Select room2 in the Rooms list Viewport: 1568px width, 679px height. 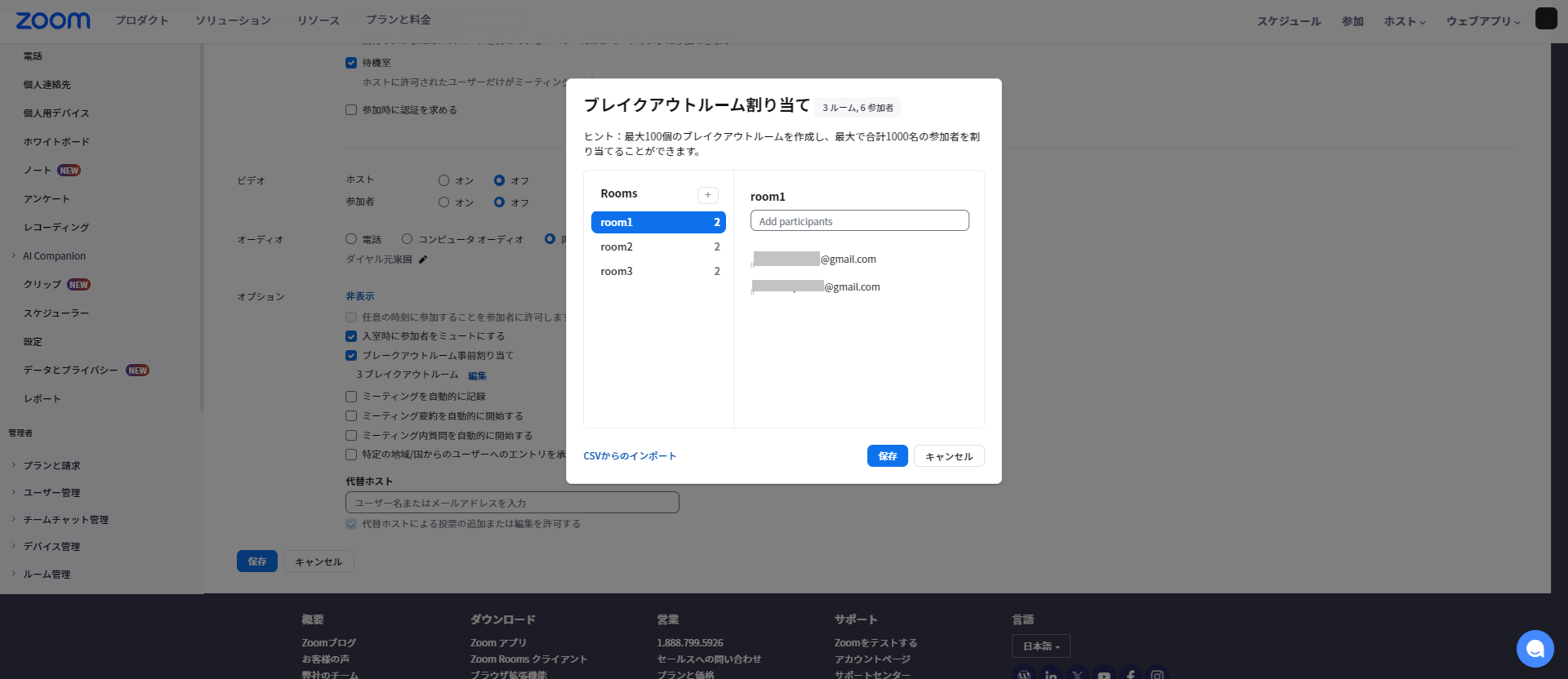tap(658, 247)
